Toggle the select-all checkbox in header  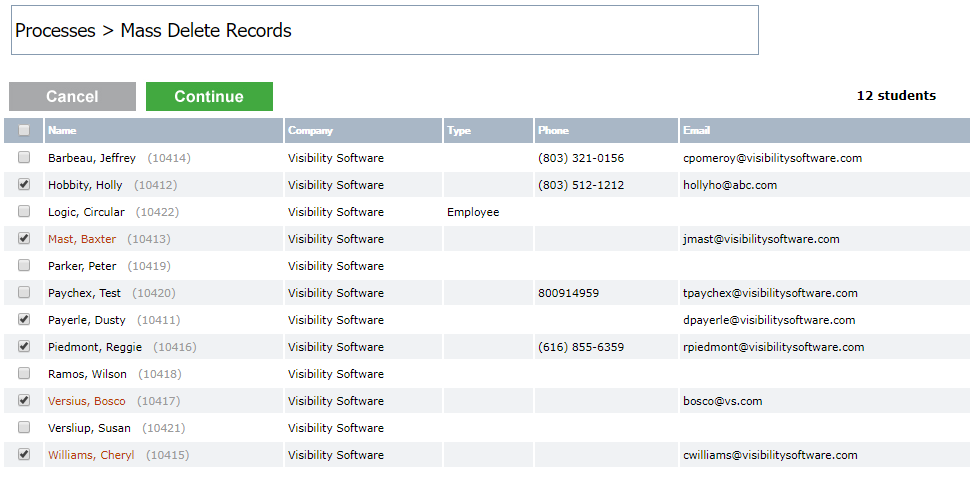(x=24, y=130)
